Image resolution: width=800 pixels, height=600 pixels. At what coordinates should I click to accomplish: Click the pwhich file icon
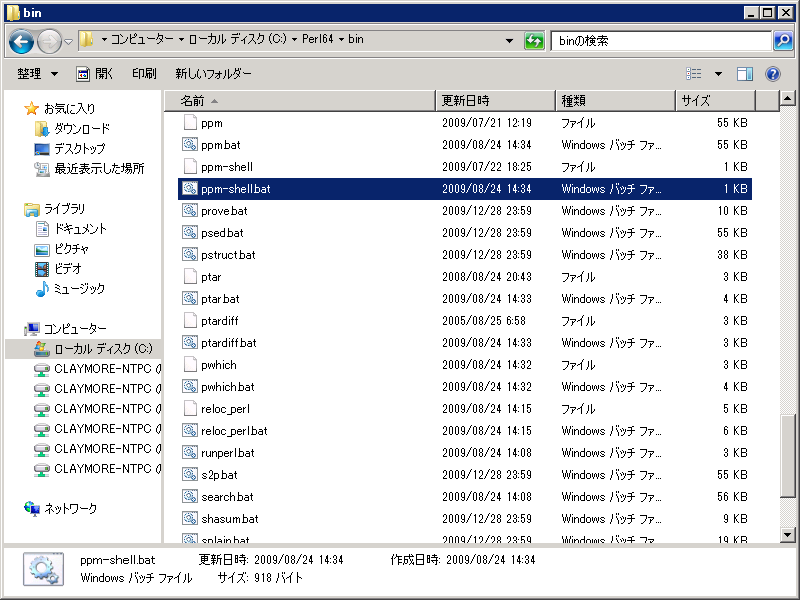(x=190, y=364)
